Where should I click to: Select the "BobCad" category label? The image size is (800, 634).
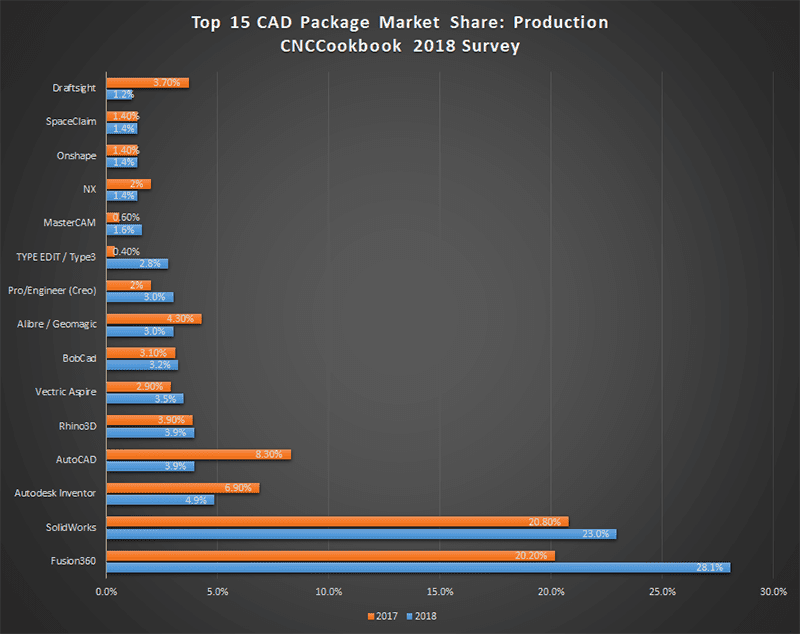[79, 358]
